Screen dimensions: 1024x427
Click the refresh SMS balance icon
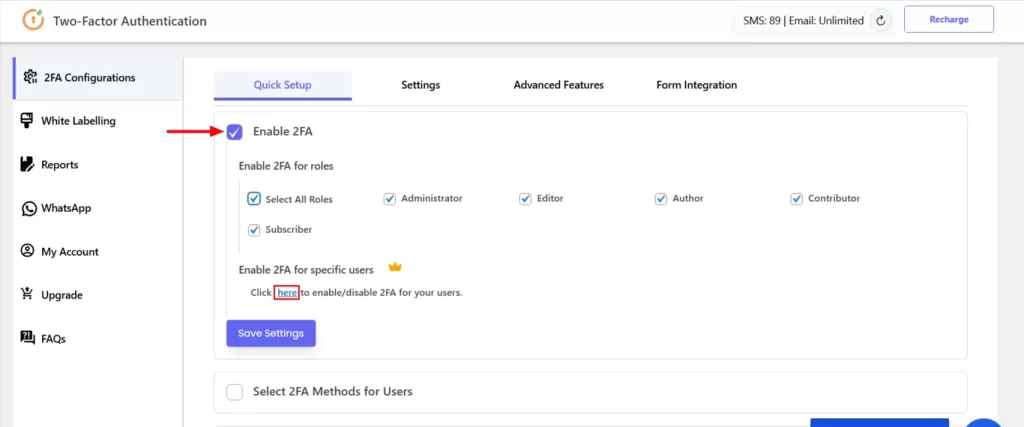click(x=880, y=20)
